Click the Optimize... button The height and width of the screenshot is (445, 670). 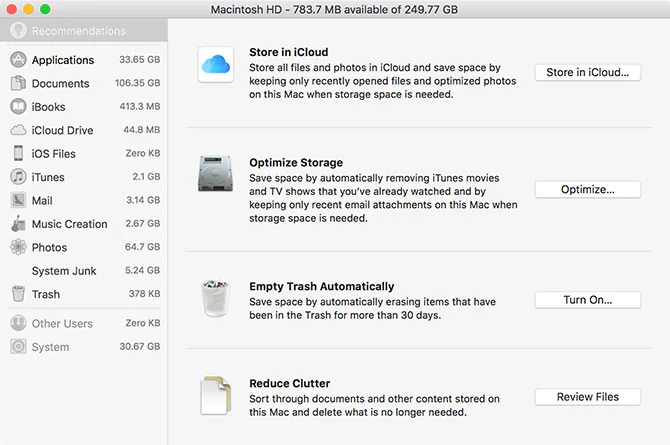pyautogui.click(x=588, y=189)
